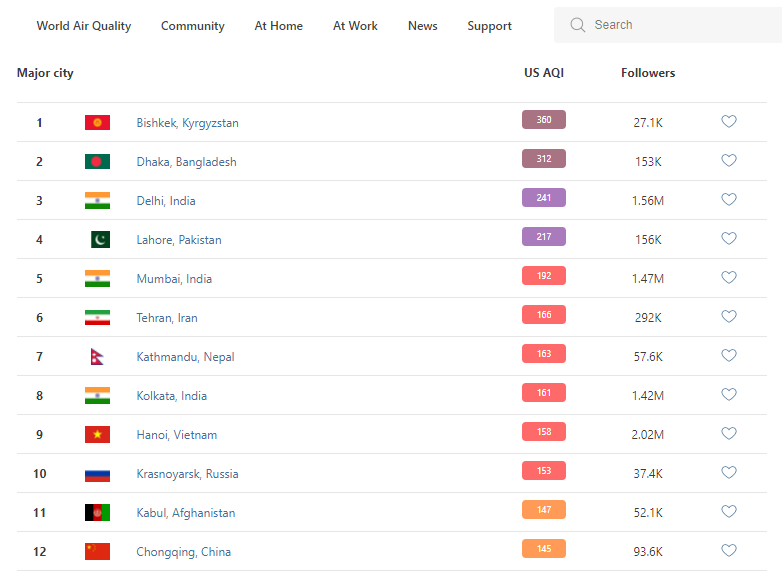Viewport: 782px width, 571px height.
Task: Click the Pakistan flag next to Lahore
Action: pos(100,240)
